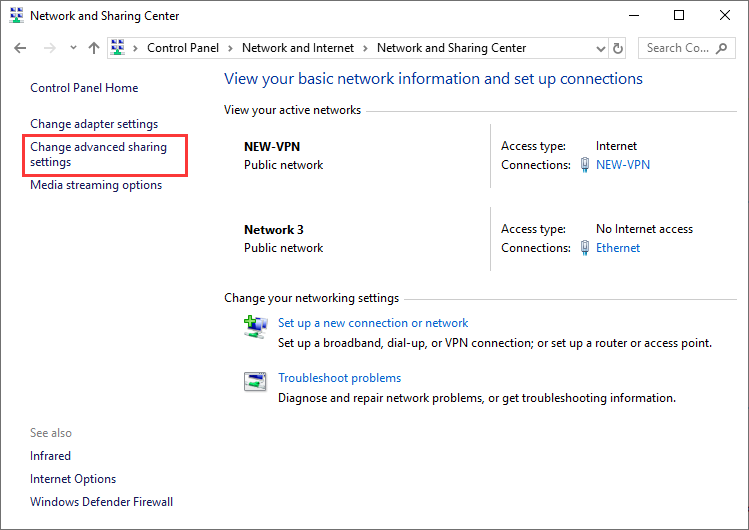This screenshot has width=749, height=530.
Task: Open Change adapter settings
Action: point(94,124)
